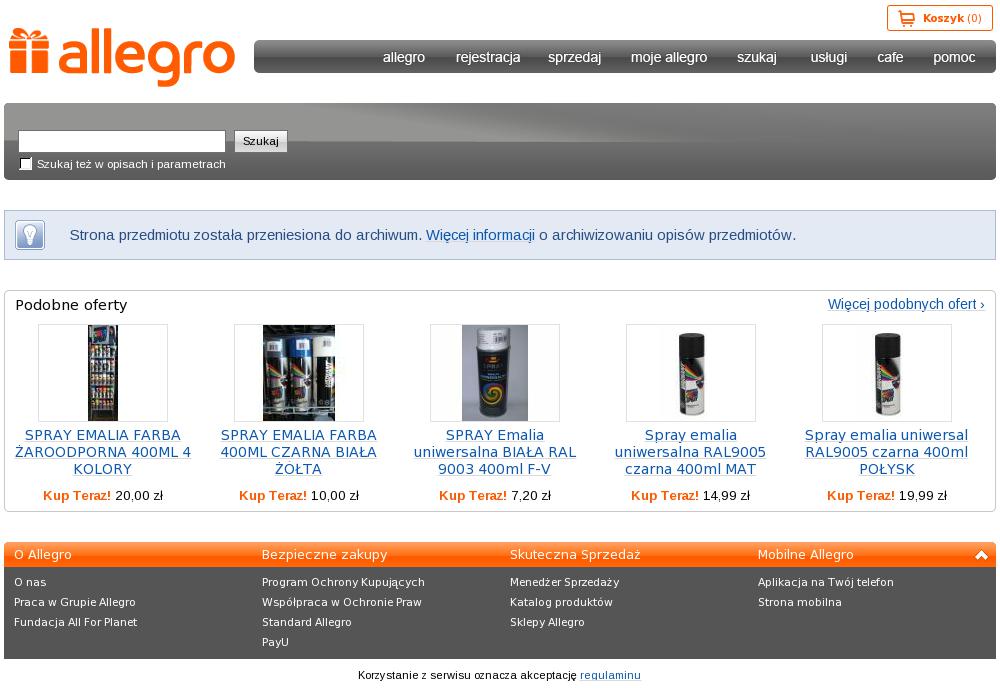
Task: Open the Koszyk shopping cart
Action: tap(939, 18)
